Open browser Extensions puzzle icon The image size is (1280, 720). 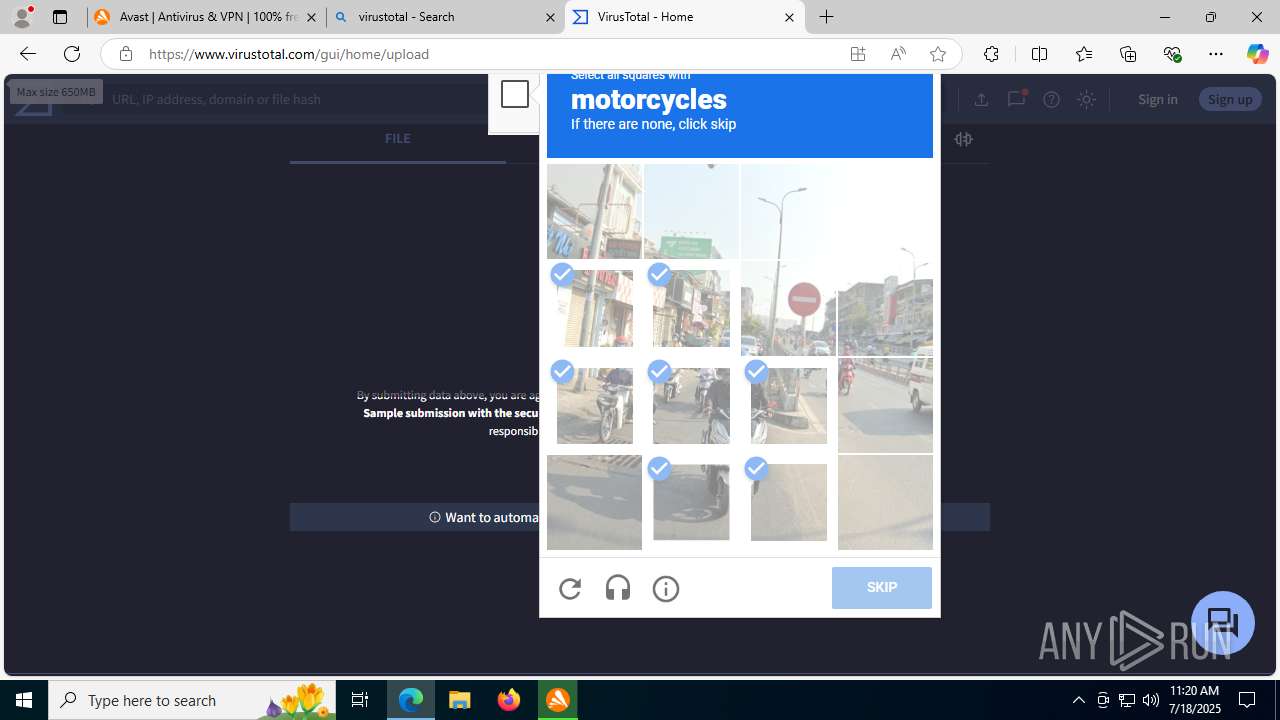[x=991, y=54]
